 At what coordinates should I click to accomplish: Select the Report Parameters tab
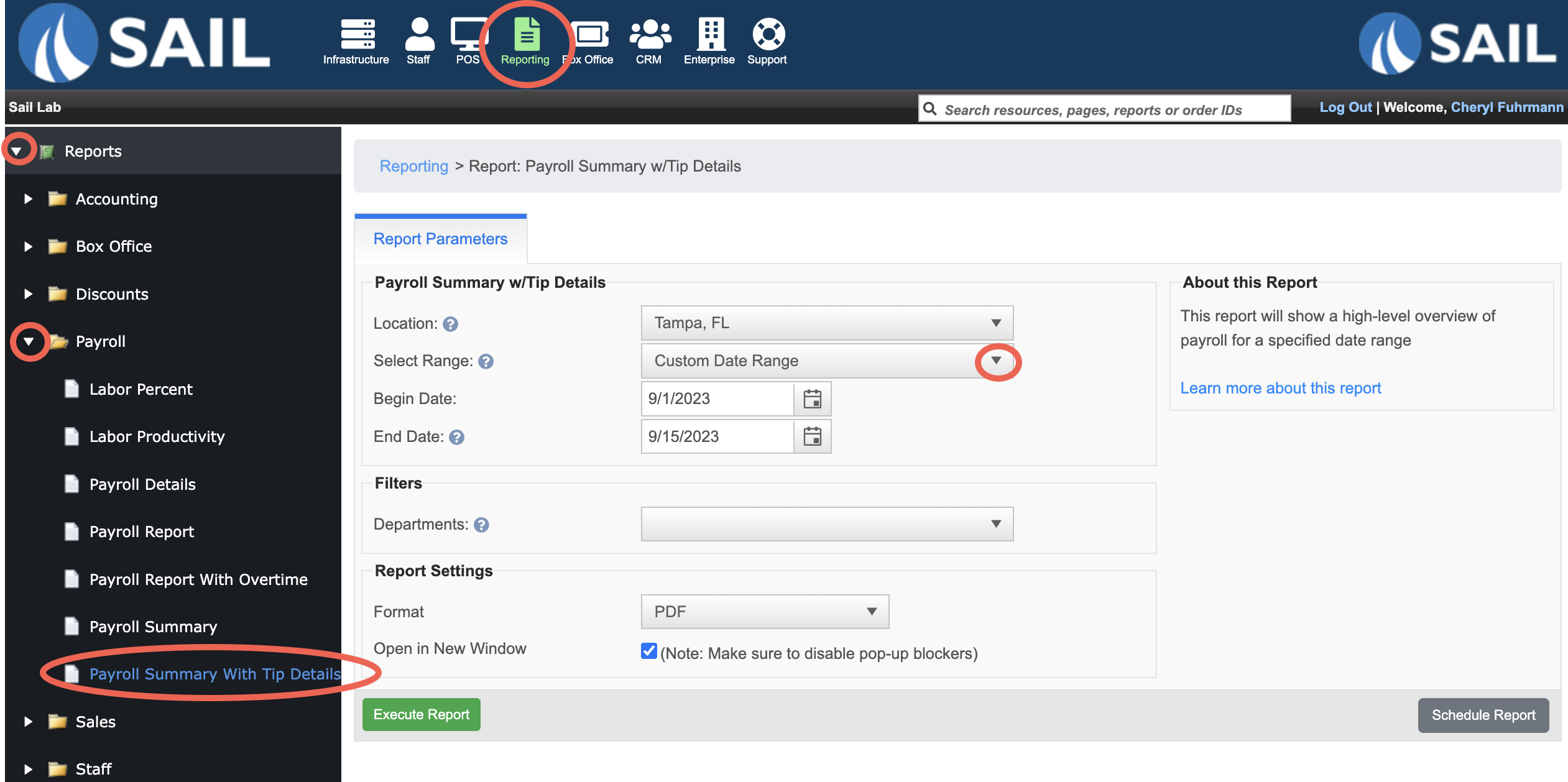(440, 239)
